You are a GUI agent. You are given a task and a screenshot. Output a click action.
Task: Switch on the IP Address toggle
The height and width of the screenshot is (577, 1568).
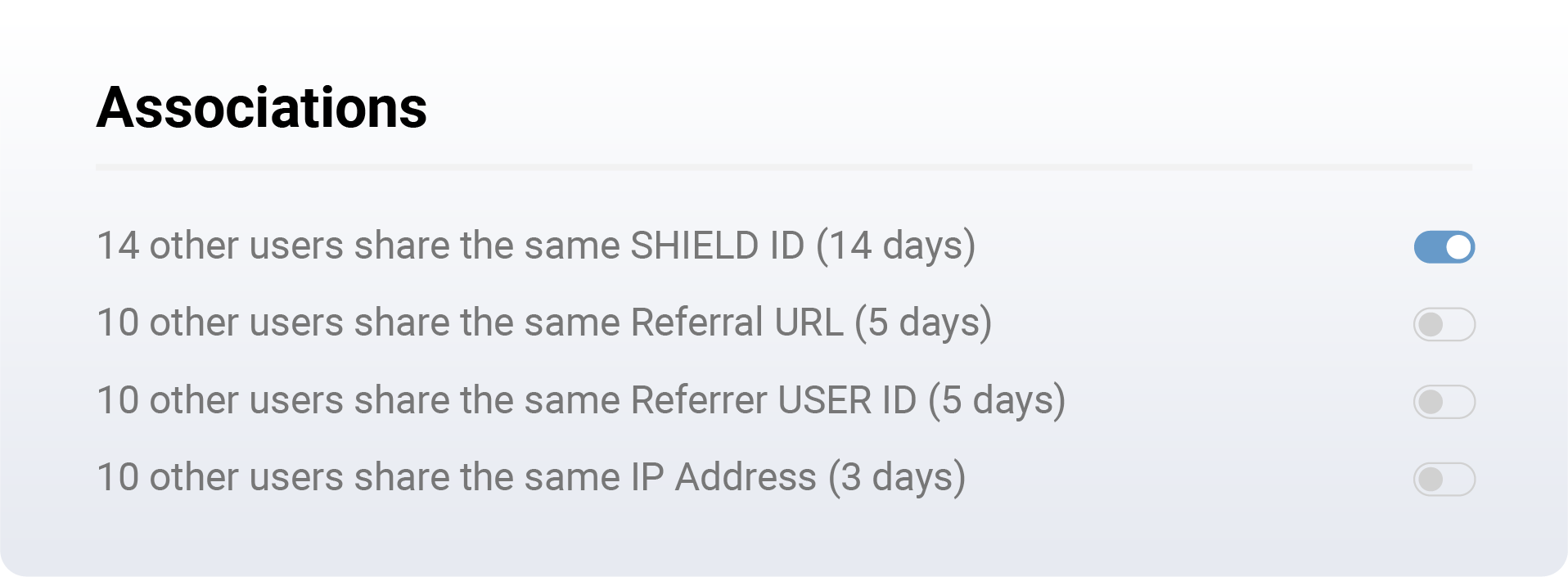(1444, 479)
